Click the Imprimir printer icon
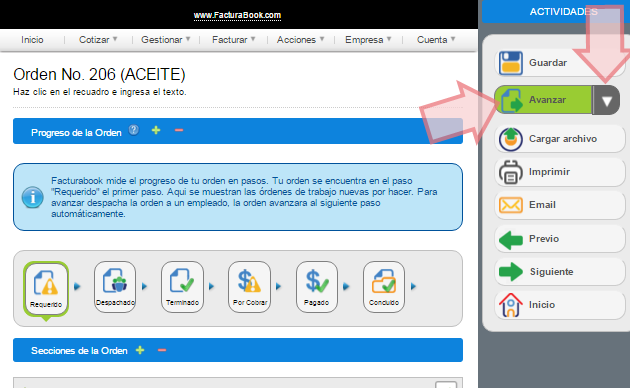The height and width of the screenshot is (388, 630). click(x=510, y=172)
